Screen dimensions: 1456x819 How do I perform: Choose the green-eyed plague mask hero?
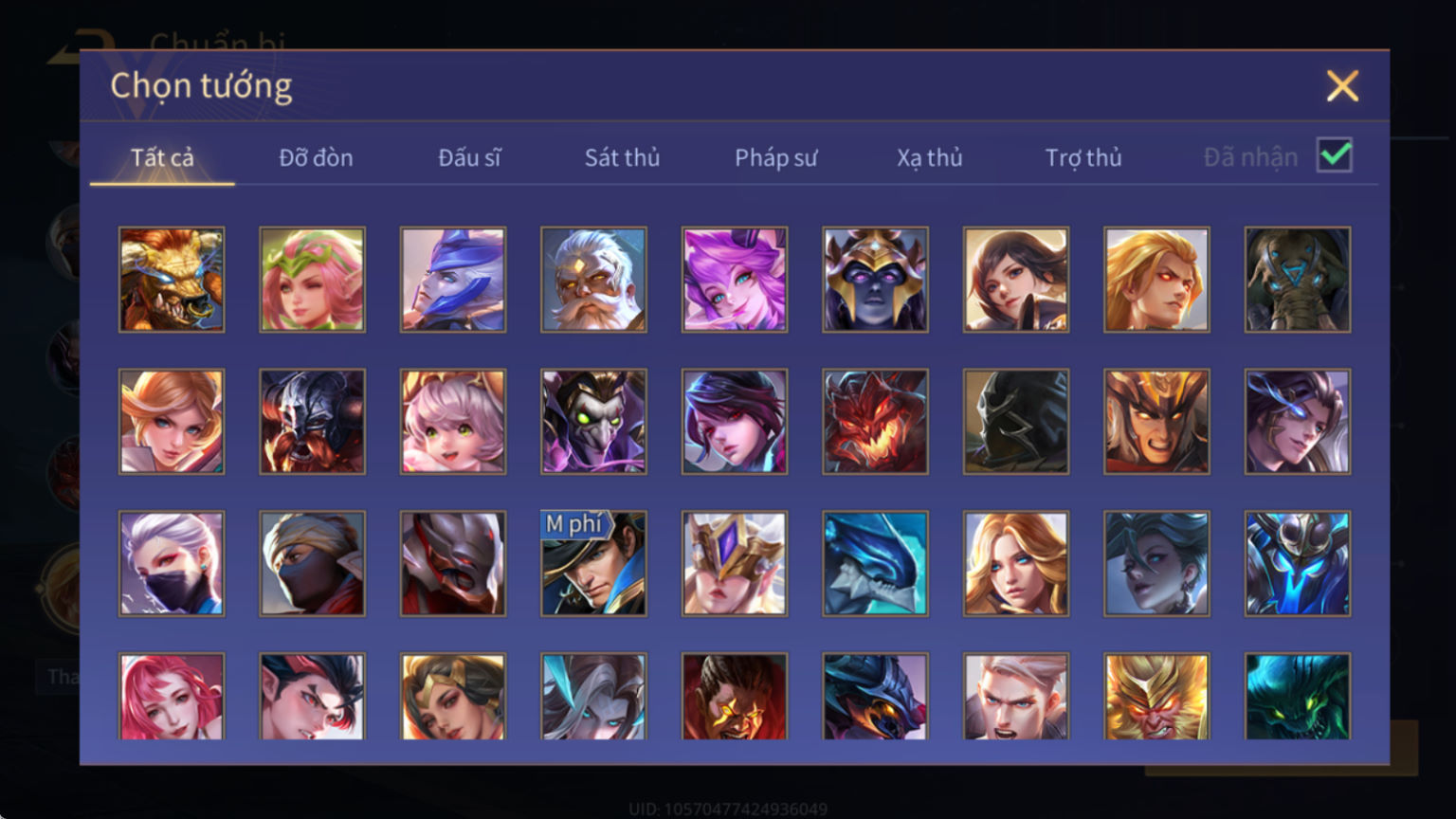(x=593, y=422)
